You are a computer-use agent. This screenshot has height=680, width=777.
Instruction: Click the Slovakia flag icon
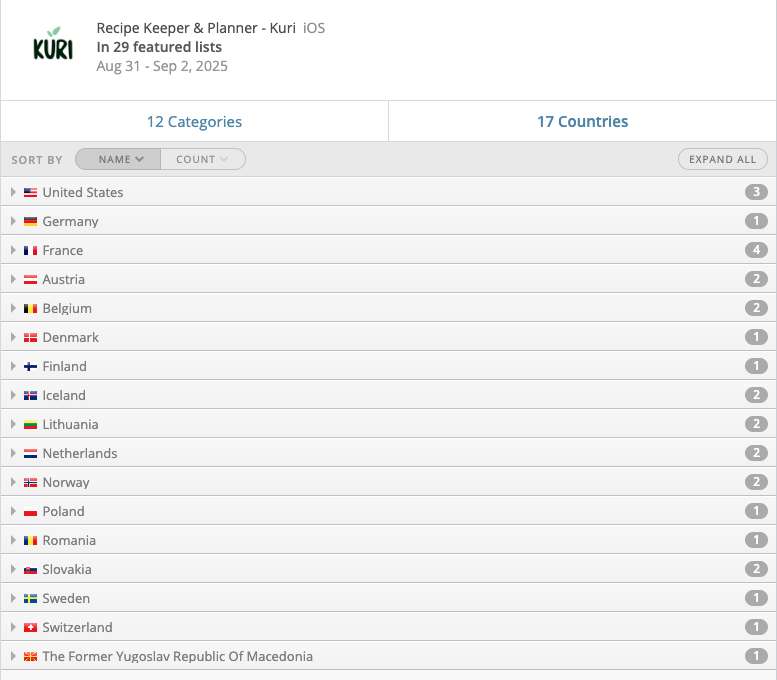tap(30, 569)
